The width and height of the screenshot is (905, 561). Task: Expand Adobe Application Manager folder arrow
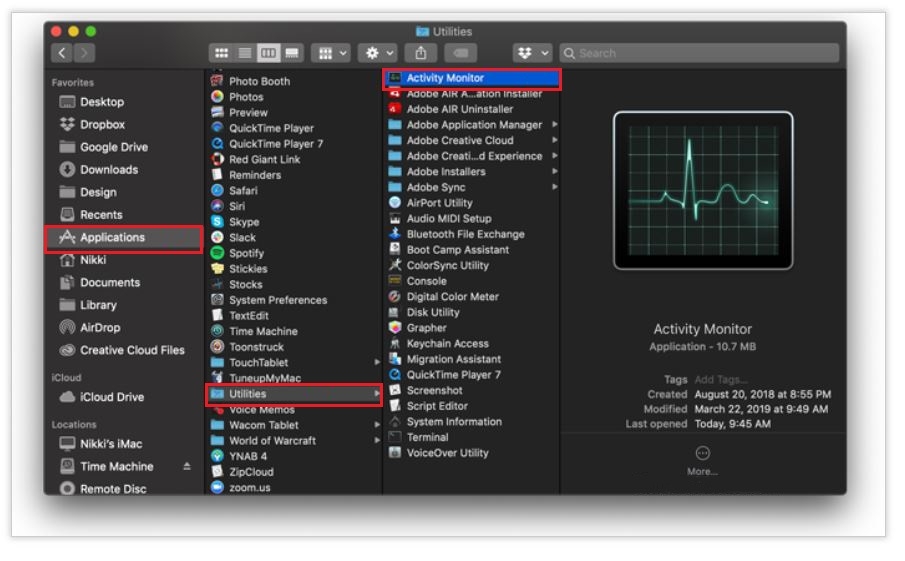click(555, 124)
